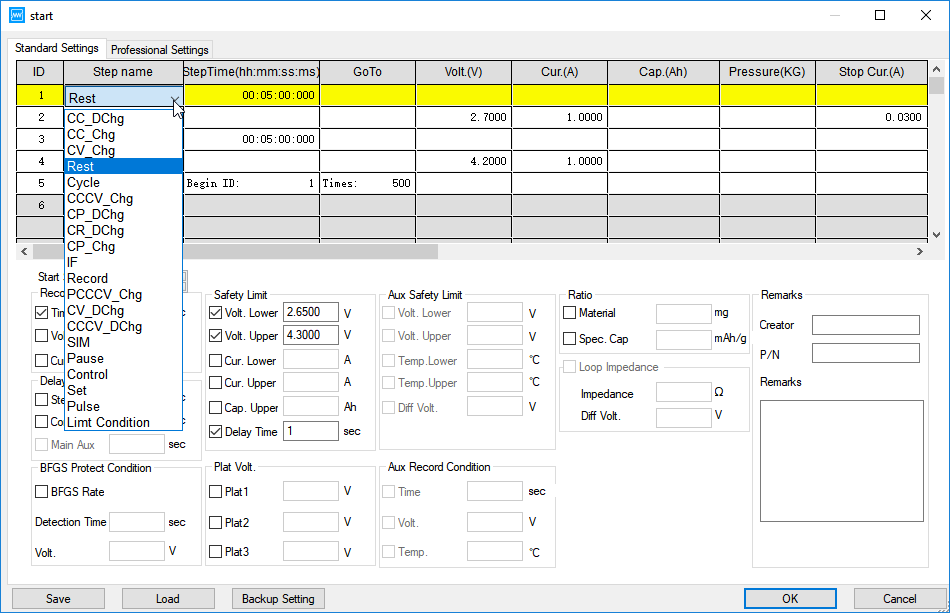The image size is (950, 613).
Task: Click voltage cell 2.7000 in row 2
Action: (x=463, y=118)
